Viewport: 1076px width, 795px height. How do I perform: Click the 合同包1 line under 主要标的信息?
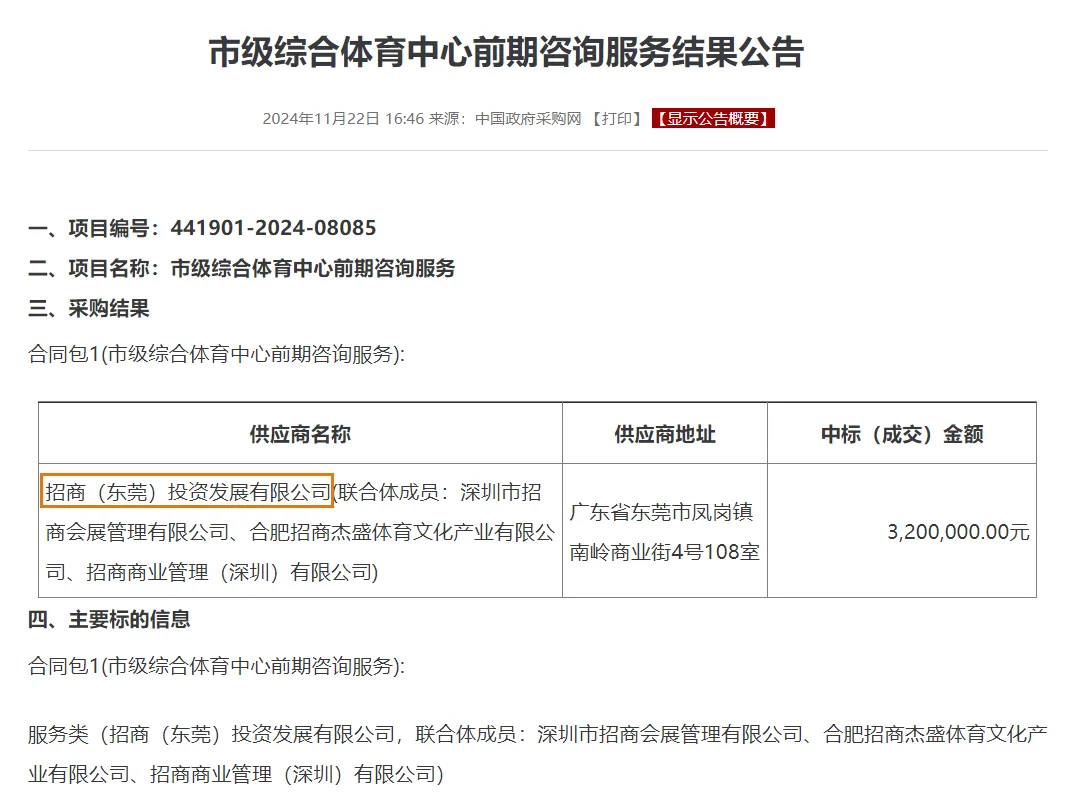[216, 666]
